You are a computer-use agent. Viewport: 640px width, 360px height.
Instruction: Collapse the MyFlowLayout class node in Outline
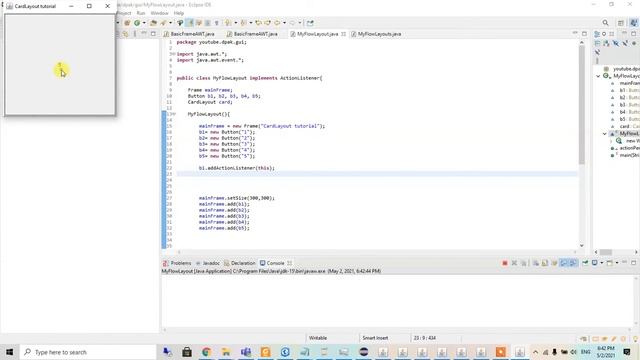[598, 76]
